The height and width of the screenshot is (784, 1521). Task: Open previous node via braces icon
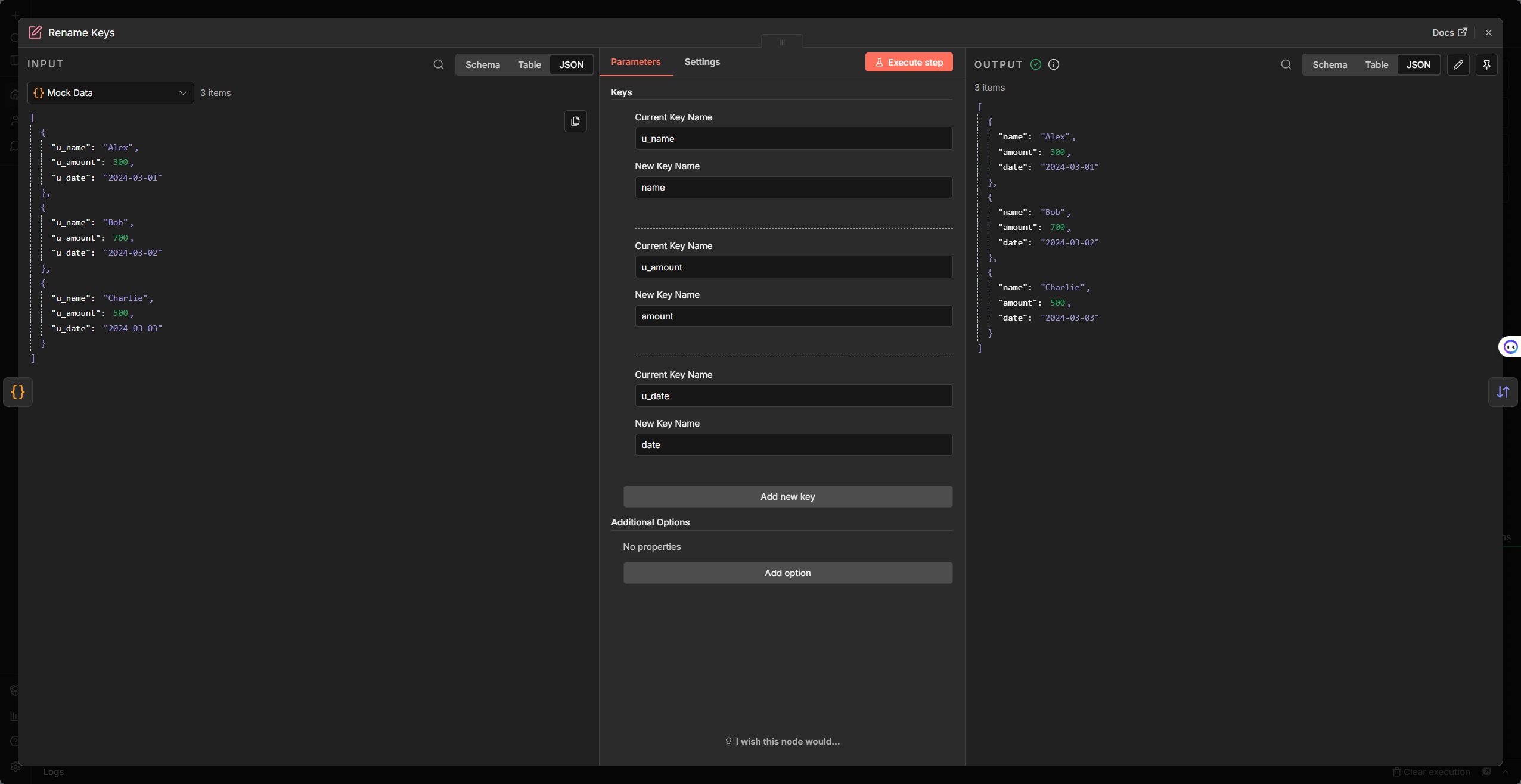pyautogui.click(x=18, y=392)
